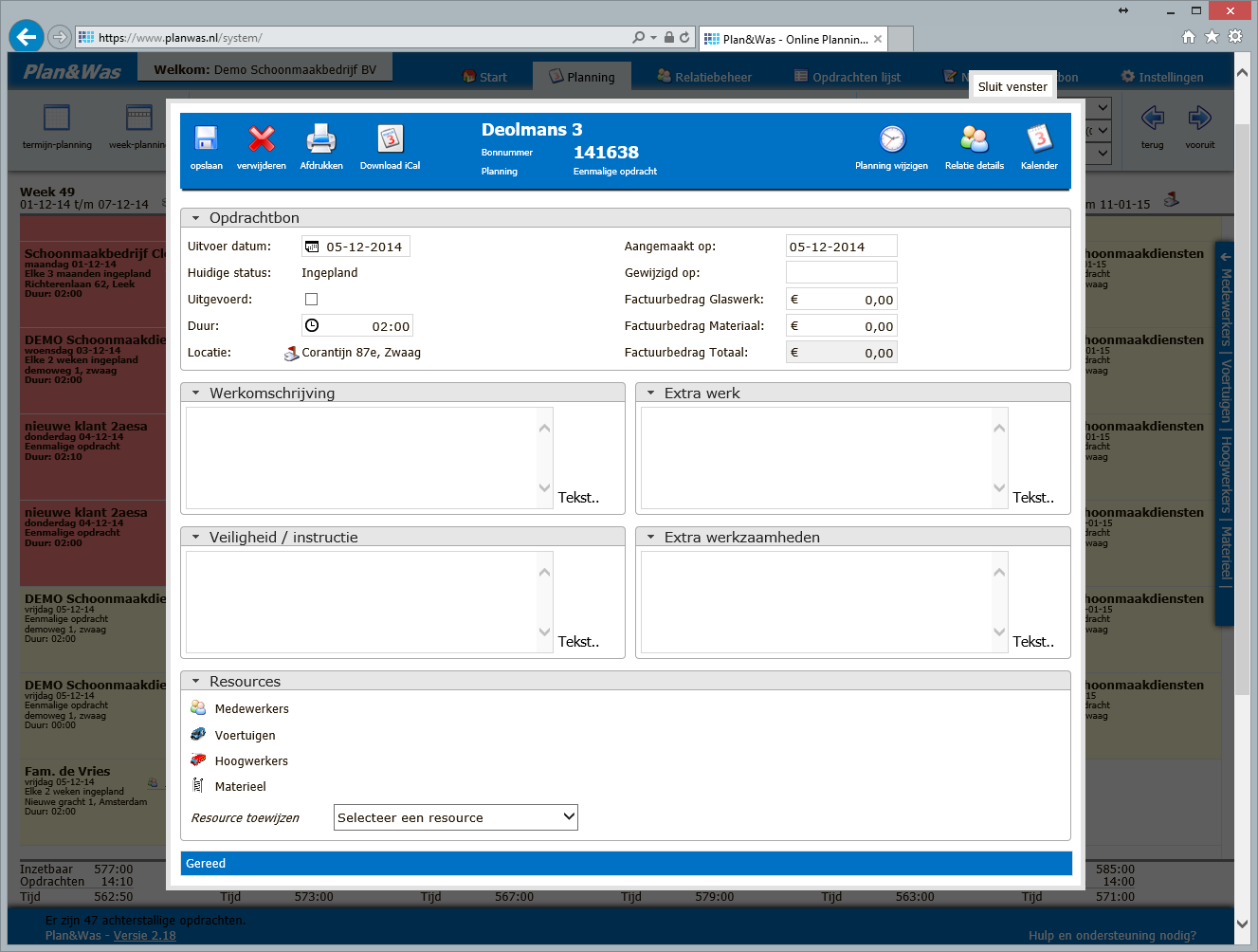
Task: Click the terug blue arrow icon
Action: [x=1153, y=118]
